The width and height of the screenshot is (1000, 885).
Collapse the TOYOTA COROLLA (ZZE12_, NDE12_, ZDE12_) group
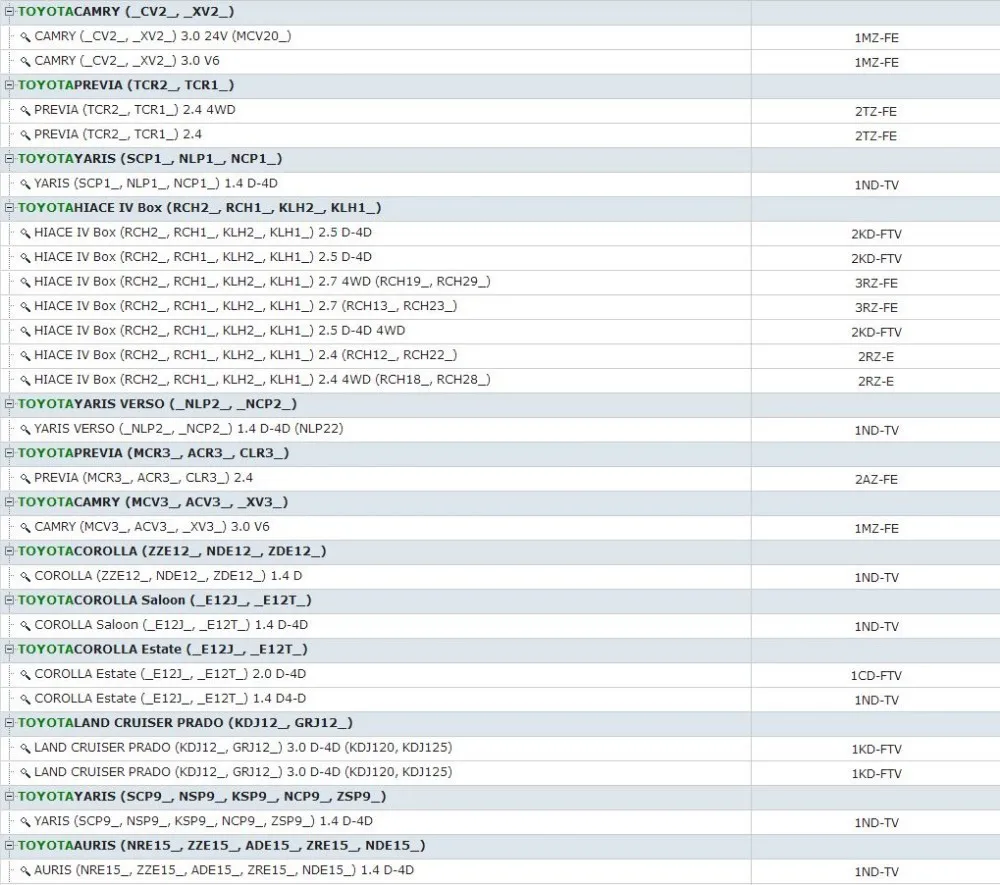(x=10, y=551)
